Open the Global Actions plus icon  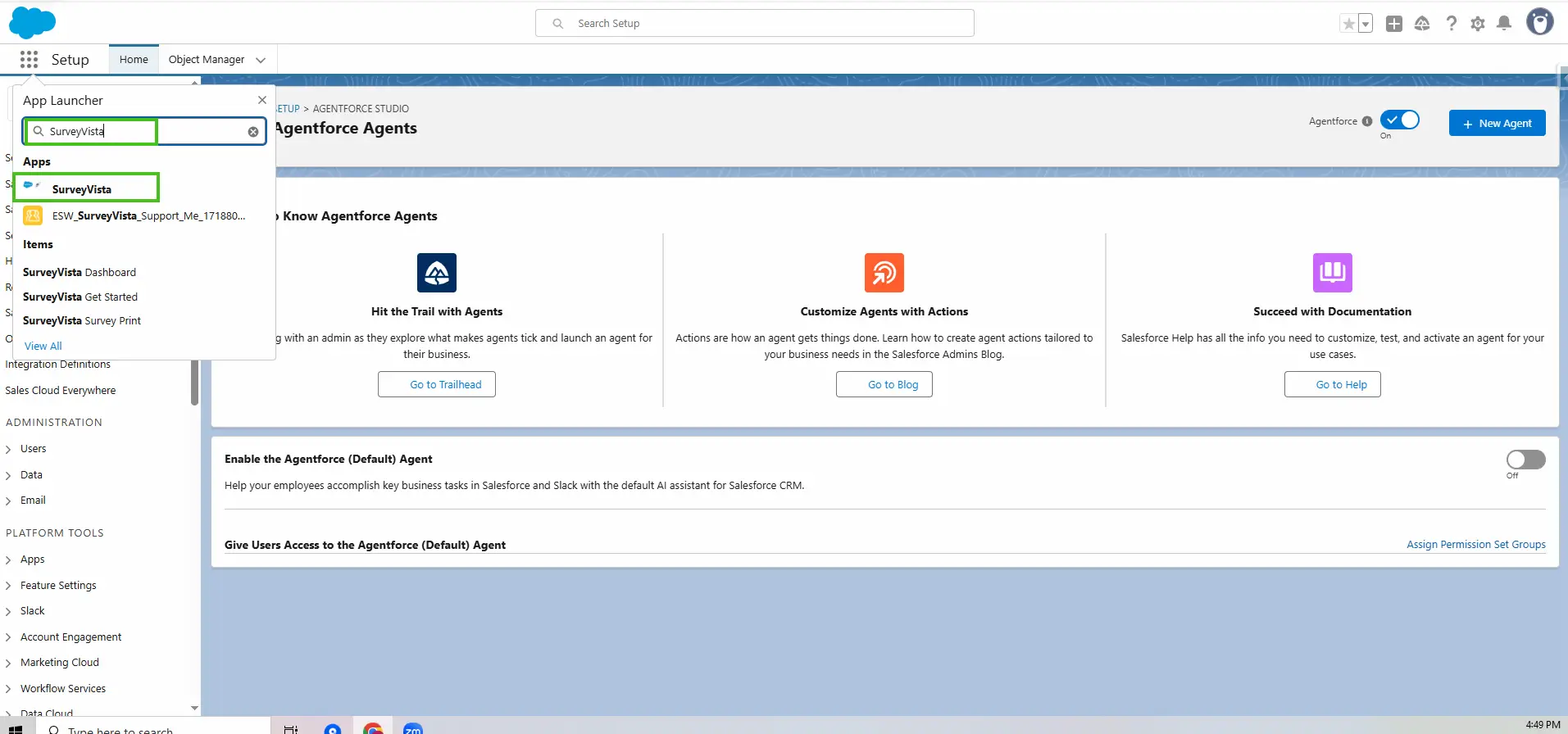(1393, 24)
